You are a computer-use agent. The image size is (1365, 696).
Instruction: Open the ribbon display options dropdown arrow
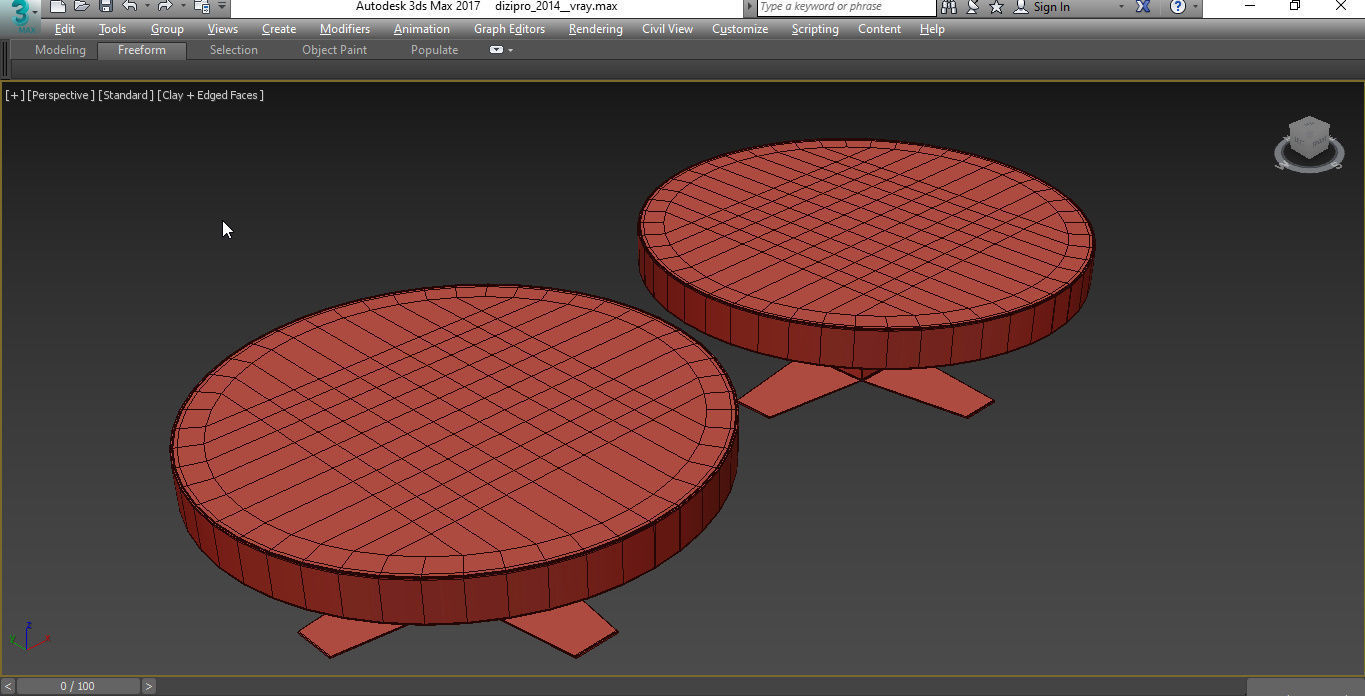click(510, 50)
